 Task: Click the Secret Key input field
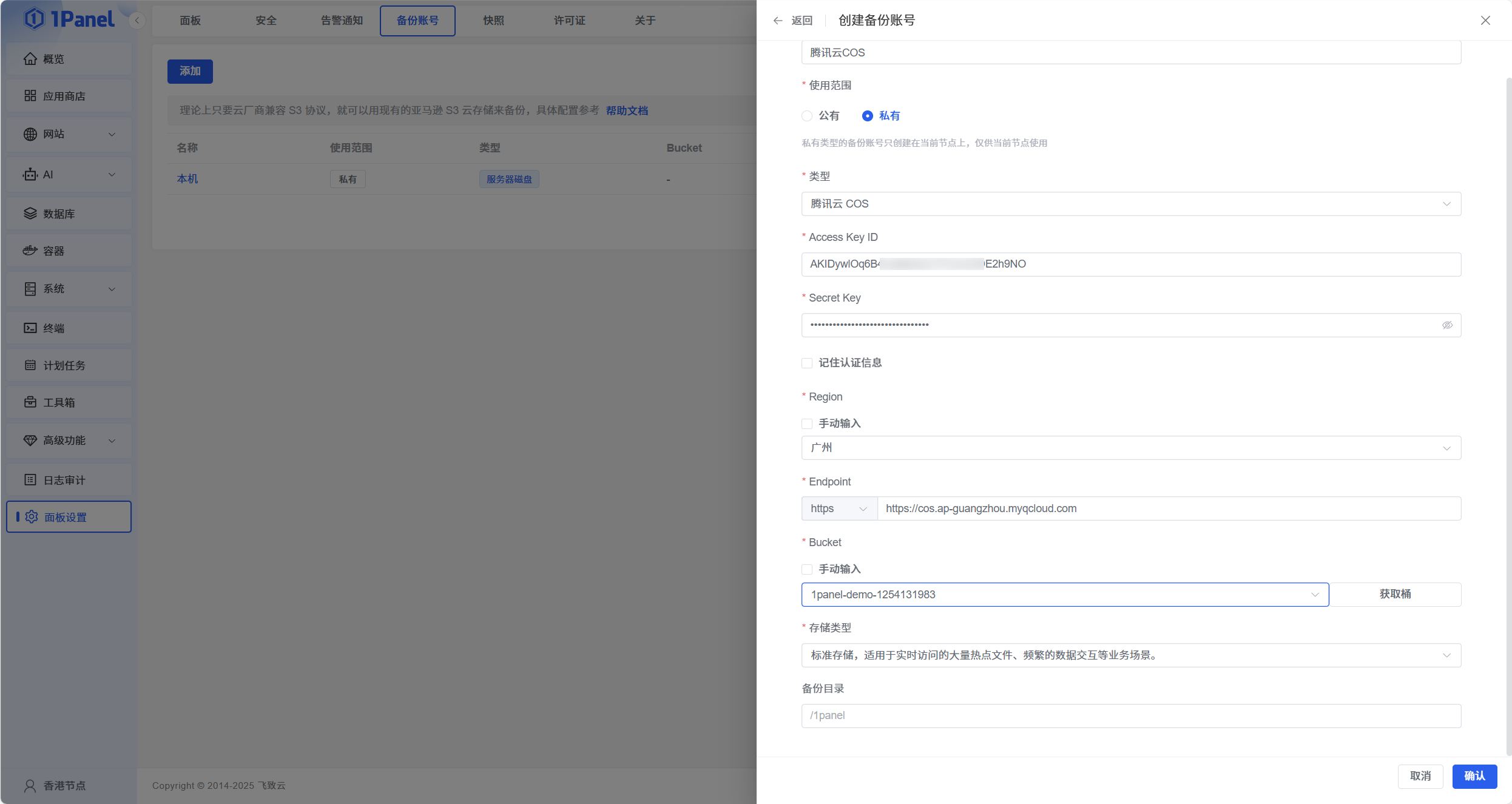[1131, 325]
